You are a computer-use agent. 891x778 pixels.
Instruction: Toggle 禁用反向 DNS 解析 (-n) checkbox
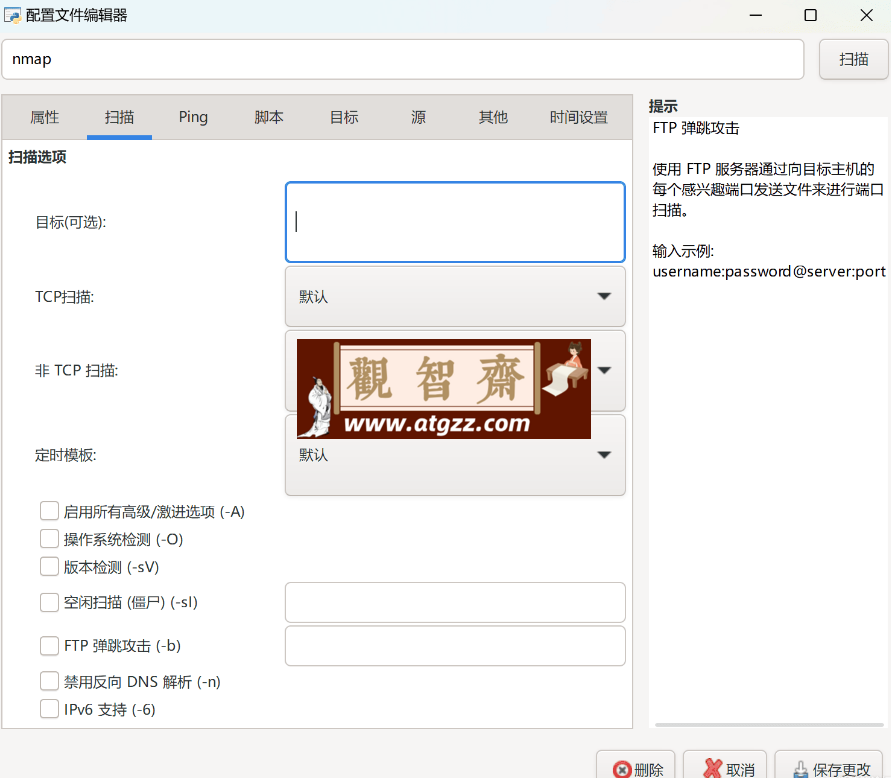(x=49, y=681)
